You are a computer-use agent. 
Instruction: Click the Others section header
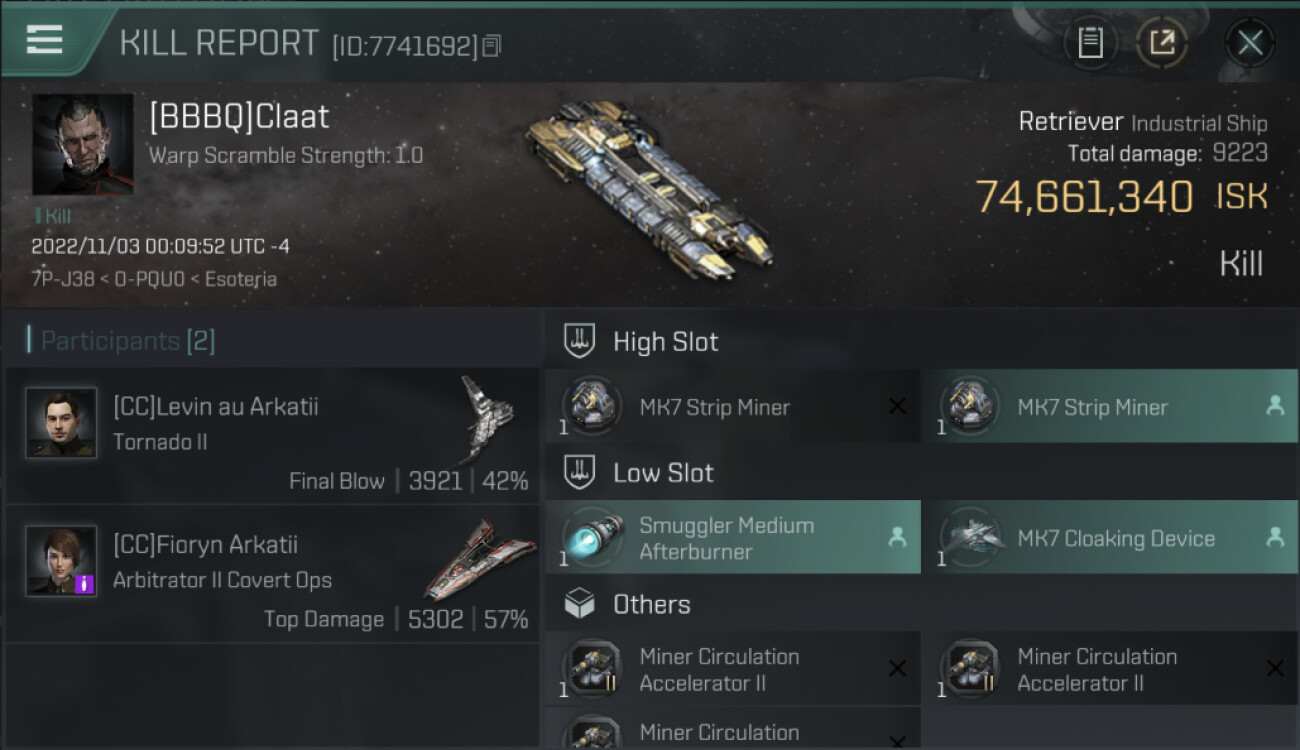pos(651,604)
